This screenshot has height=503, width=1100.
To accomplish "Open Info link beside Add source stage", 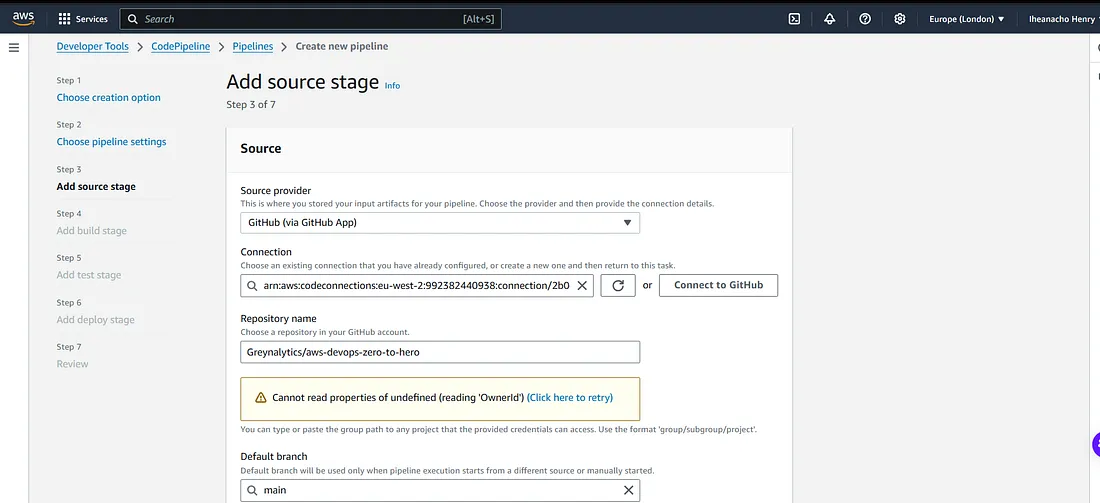I will [x=392, y=86].
